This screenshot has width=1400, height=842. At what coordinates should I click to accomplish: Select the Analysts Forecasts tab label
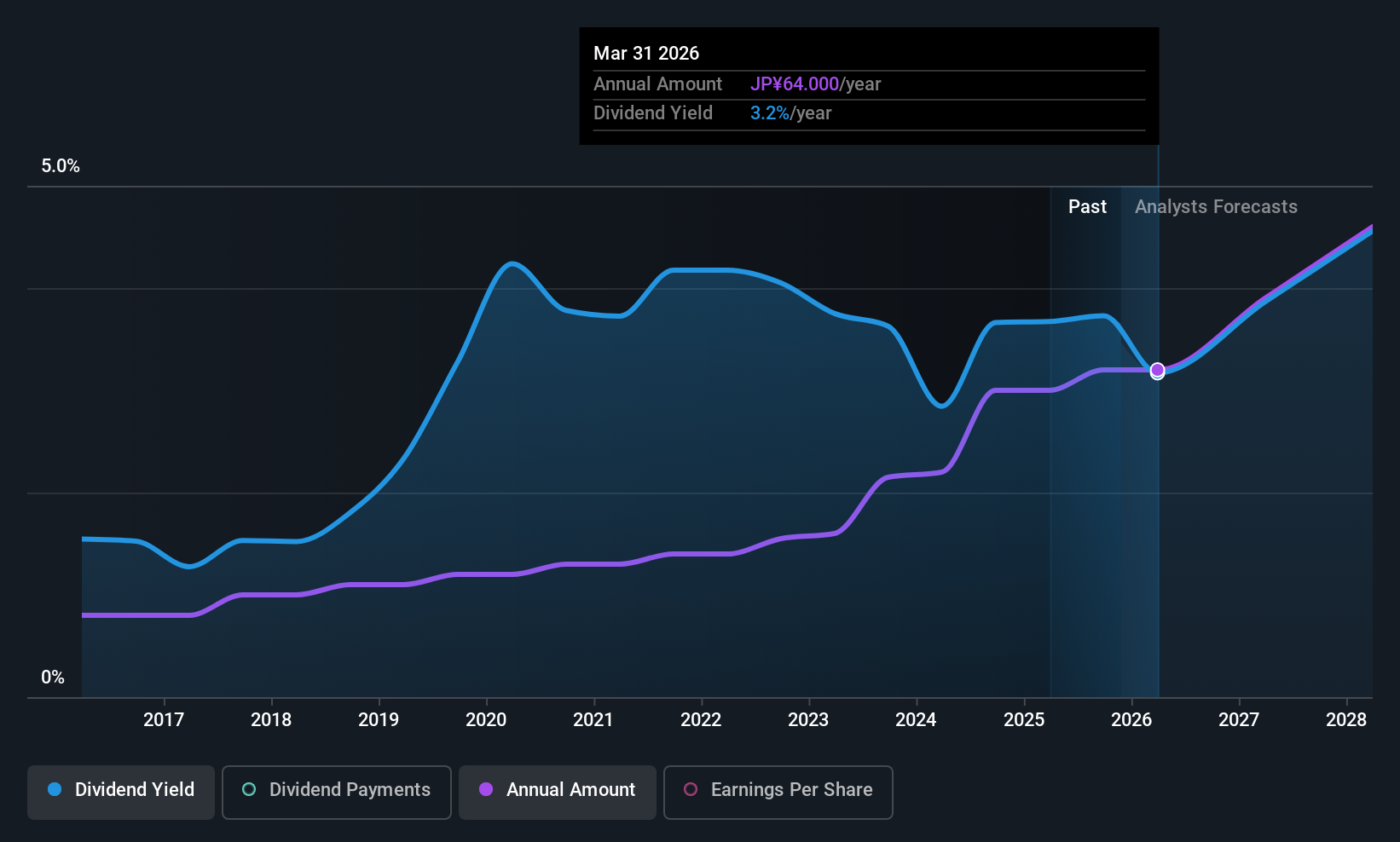pyautogui.click(x=1216, y=206)
